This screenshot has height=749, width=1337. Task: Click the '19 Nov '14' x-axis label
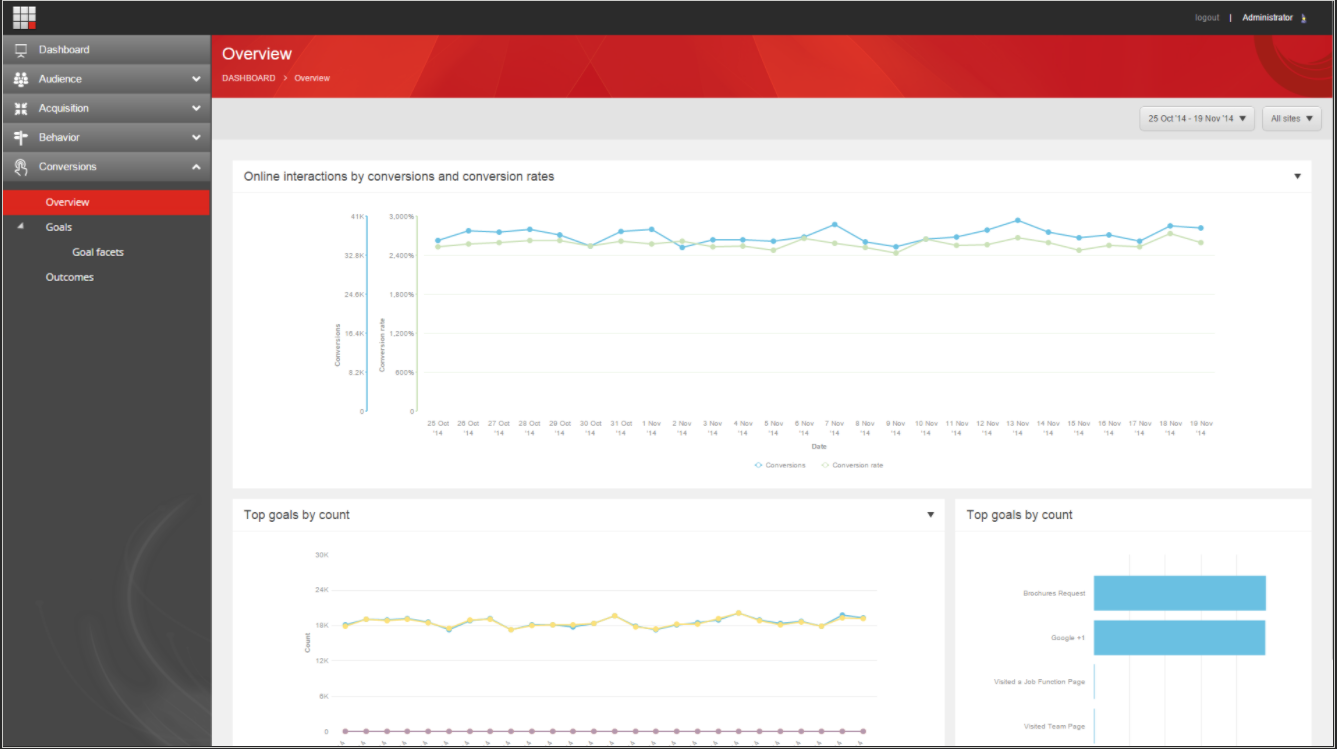1201,428
